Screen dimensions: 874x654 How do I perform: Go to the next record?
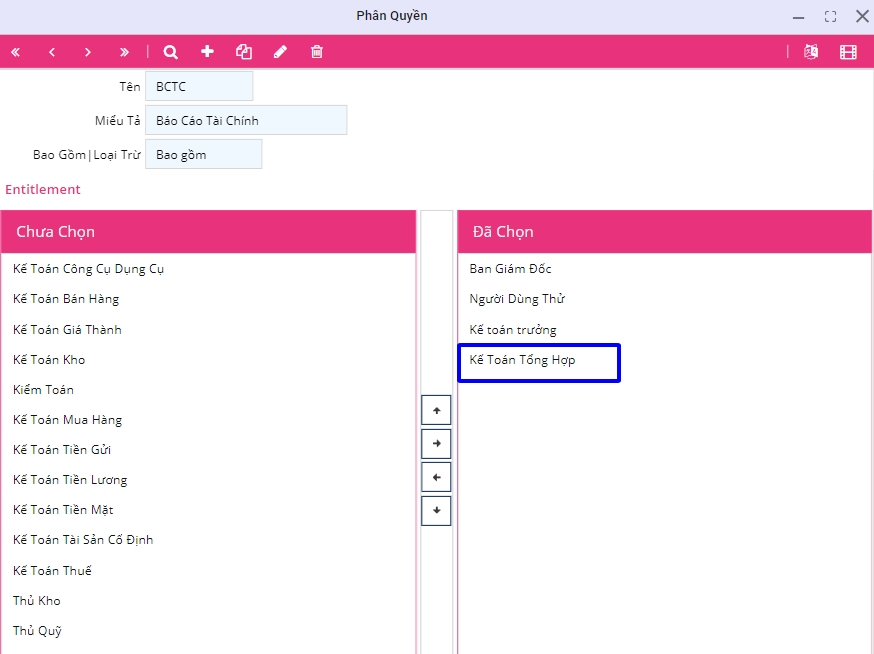pyautogui.click(x=88, y=52)
